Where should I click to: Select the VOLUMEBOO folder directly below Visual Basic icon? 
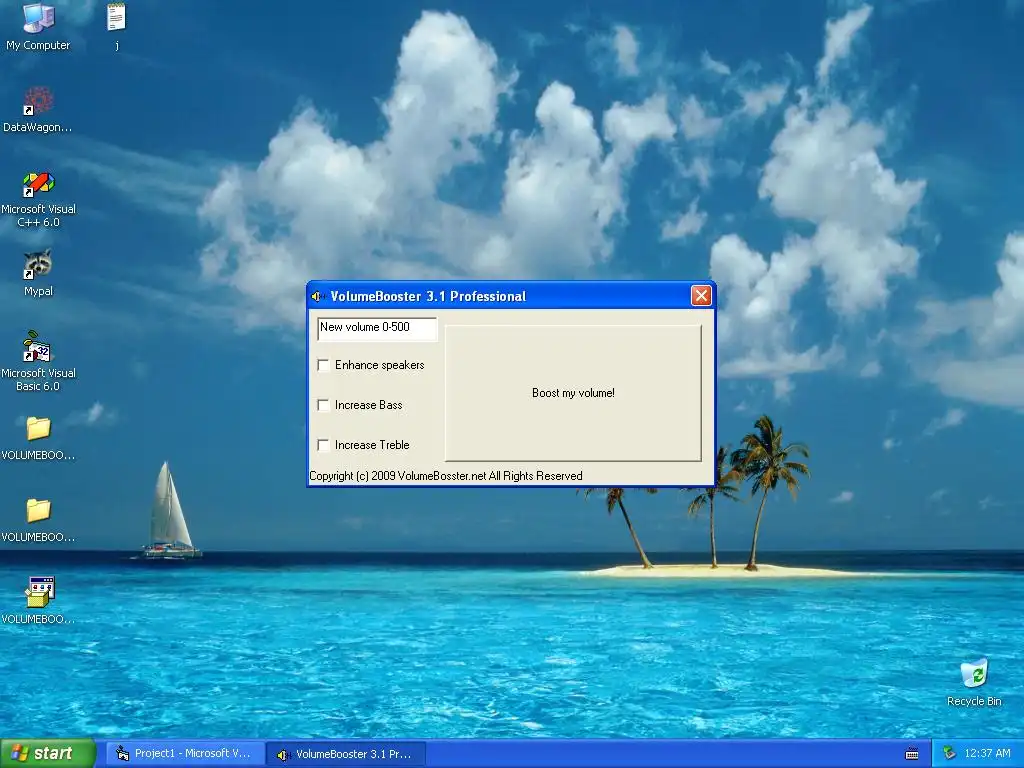pyautogui.click(x=38, y=438)
